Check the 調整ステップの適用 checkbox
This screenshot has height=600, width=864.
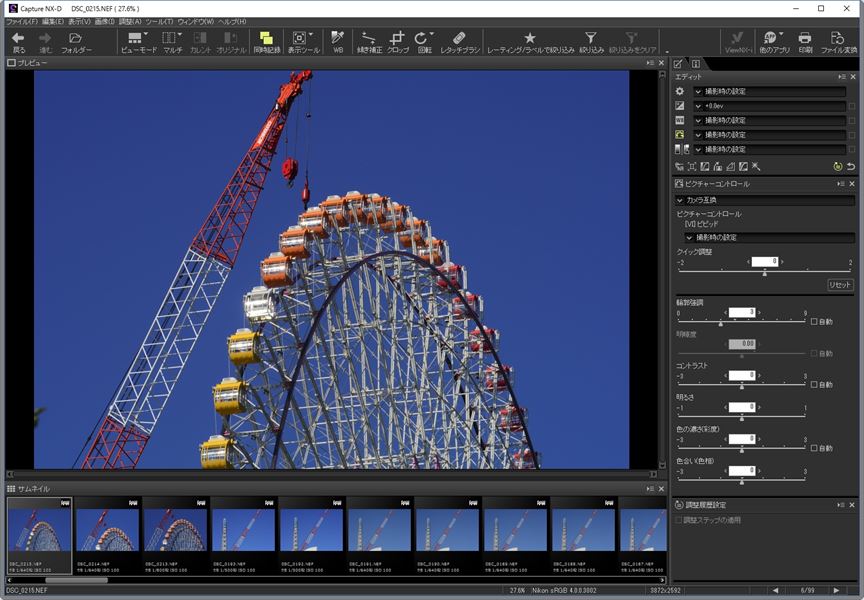click(679, 520)
